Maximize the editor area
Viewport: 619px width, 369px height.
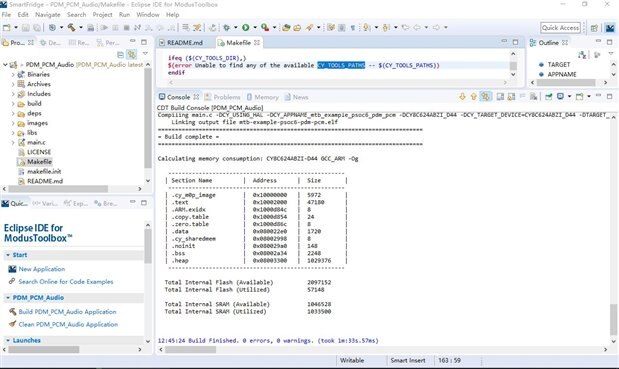point(516,42)
